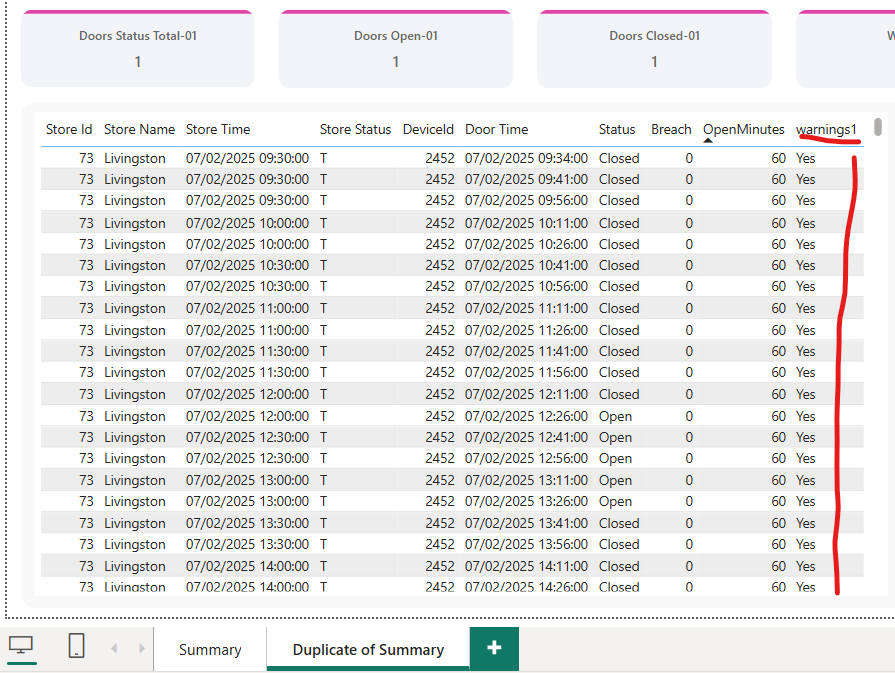Switch to mobile layout view icon
This screenshot has height=673, width=895.
click(76, 646)
